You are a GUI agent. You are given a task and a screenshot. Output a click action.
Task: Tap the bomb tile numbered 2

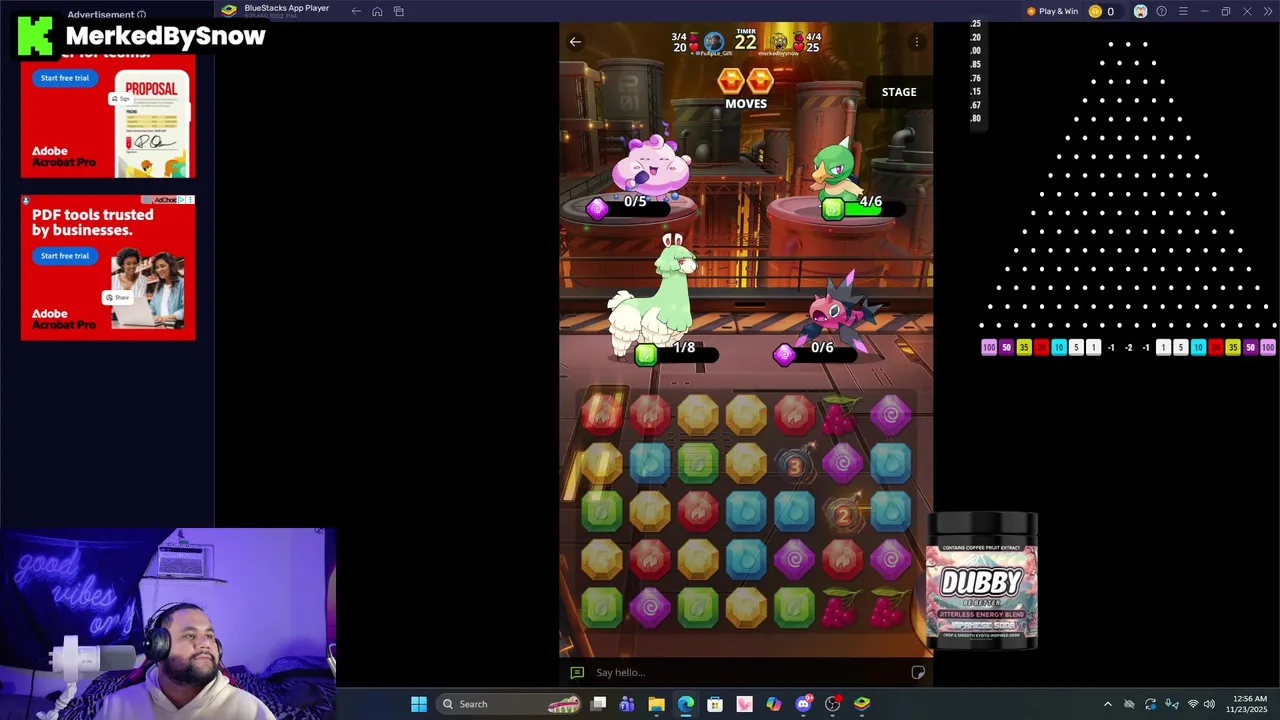[843, 513]
